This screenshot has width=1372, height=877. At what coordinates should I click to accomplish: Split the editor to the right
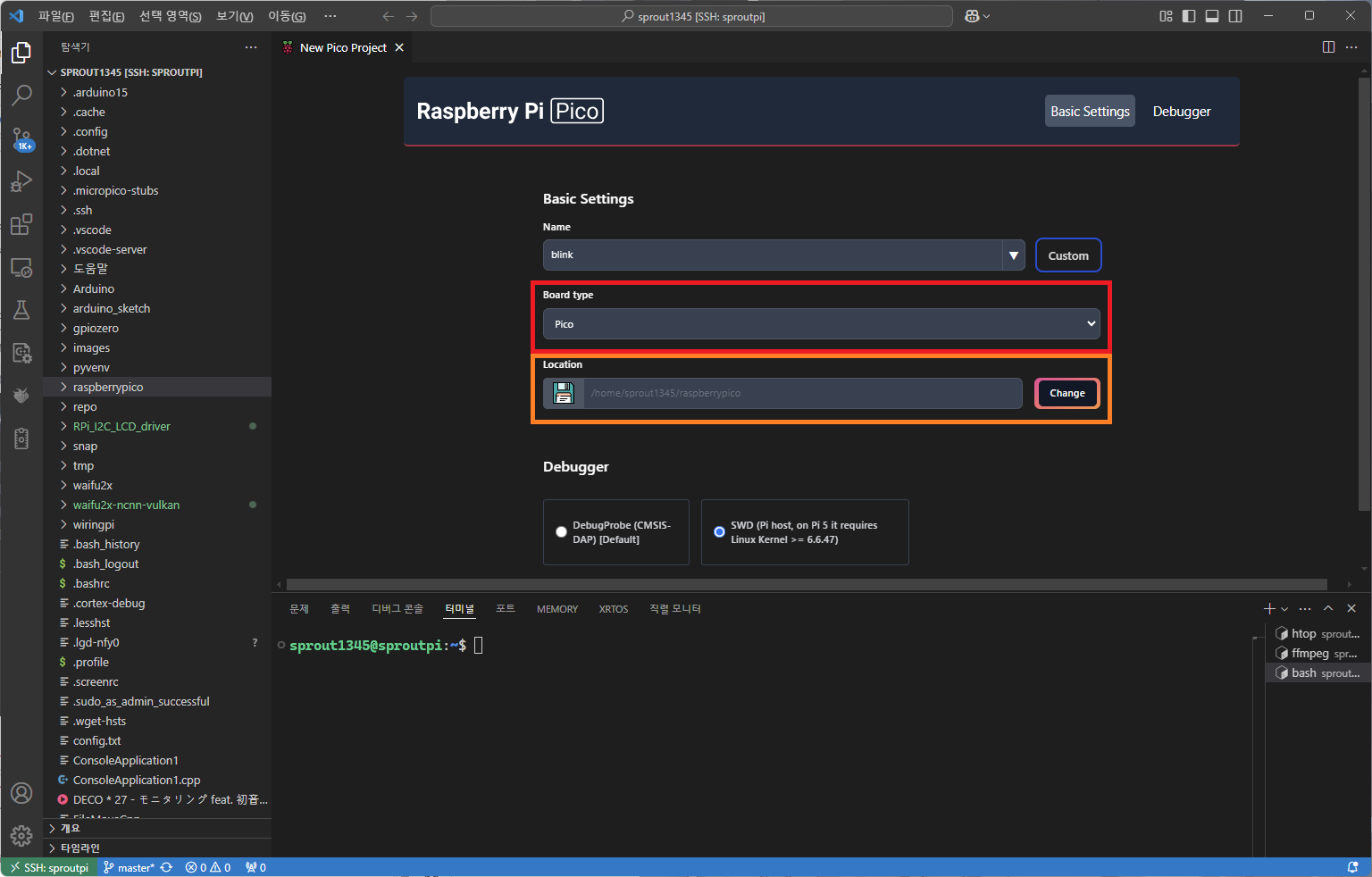pyautogui.click(x=1328, y=47)
